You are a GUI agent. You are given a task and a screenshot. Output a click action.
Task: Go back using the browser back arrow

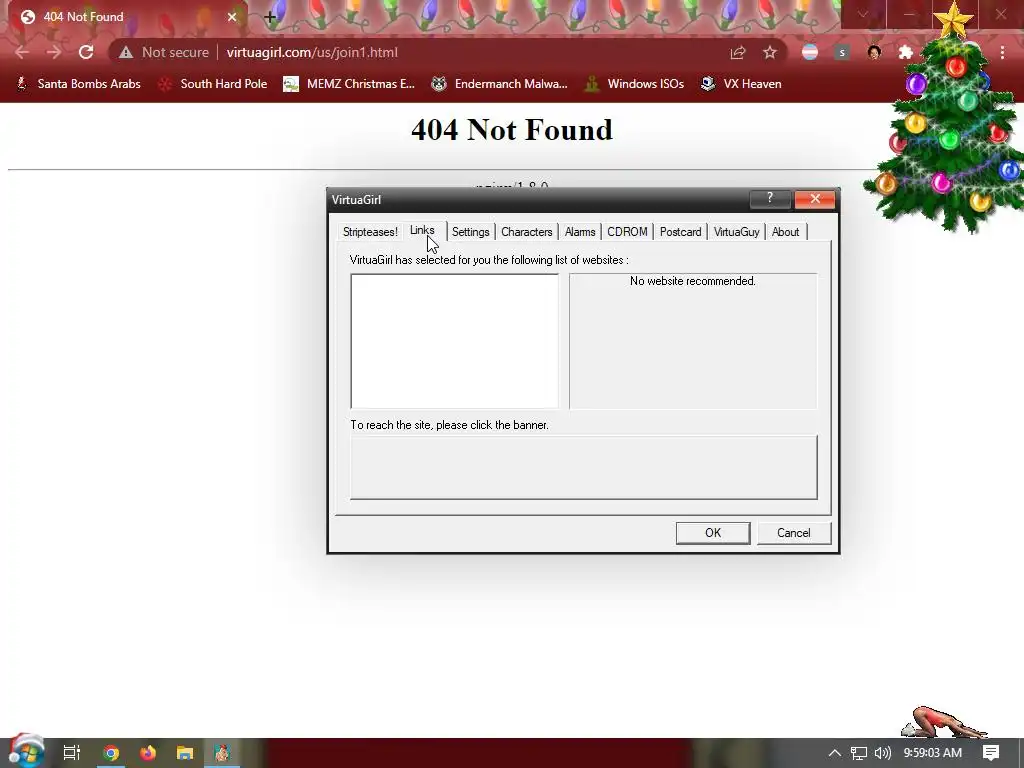pyautogui.click(x=22, y=52)
